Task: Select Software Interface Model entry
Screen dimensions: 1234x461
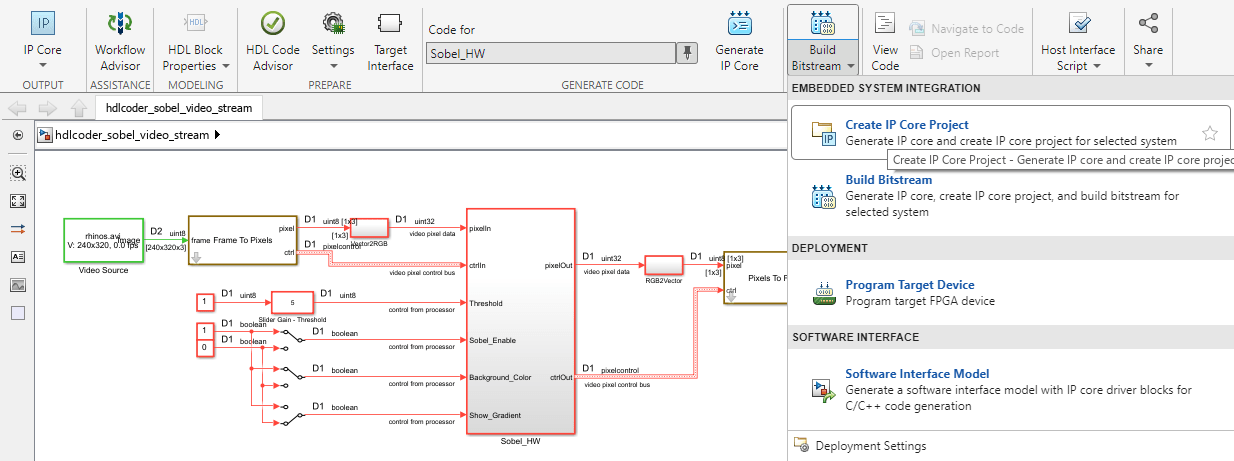Action: (1012, 390)
